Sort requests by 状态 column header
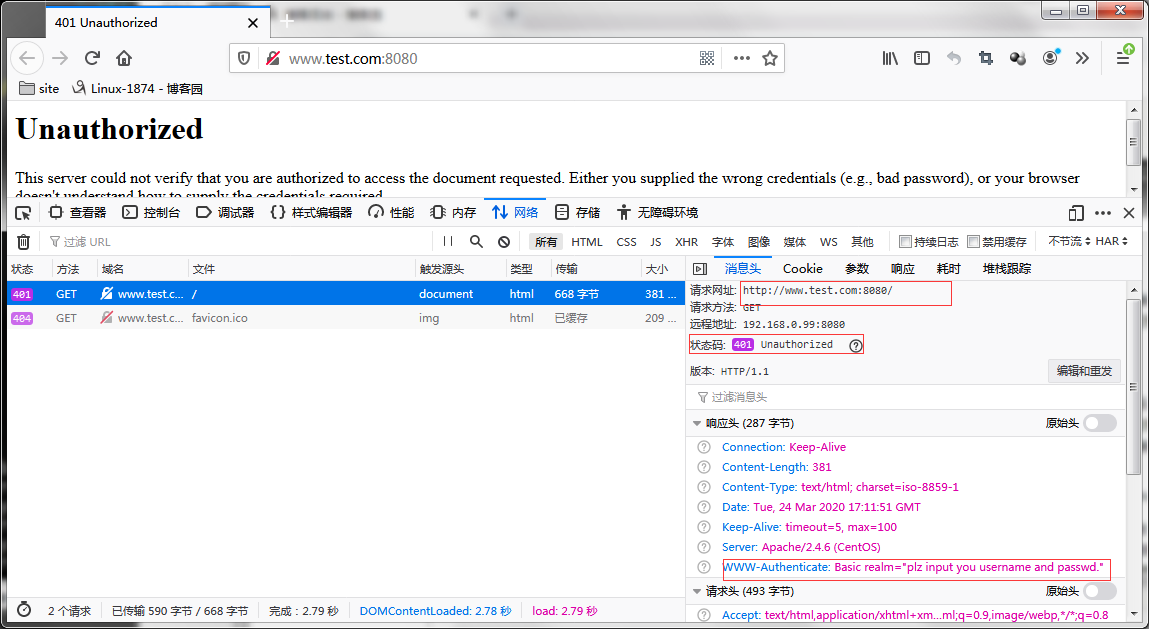The image size is (1149, 629). [29, 269]
